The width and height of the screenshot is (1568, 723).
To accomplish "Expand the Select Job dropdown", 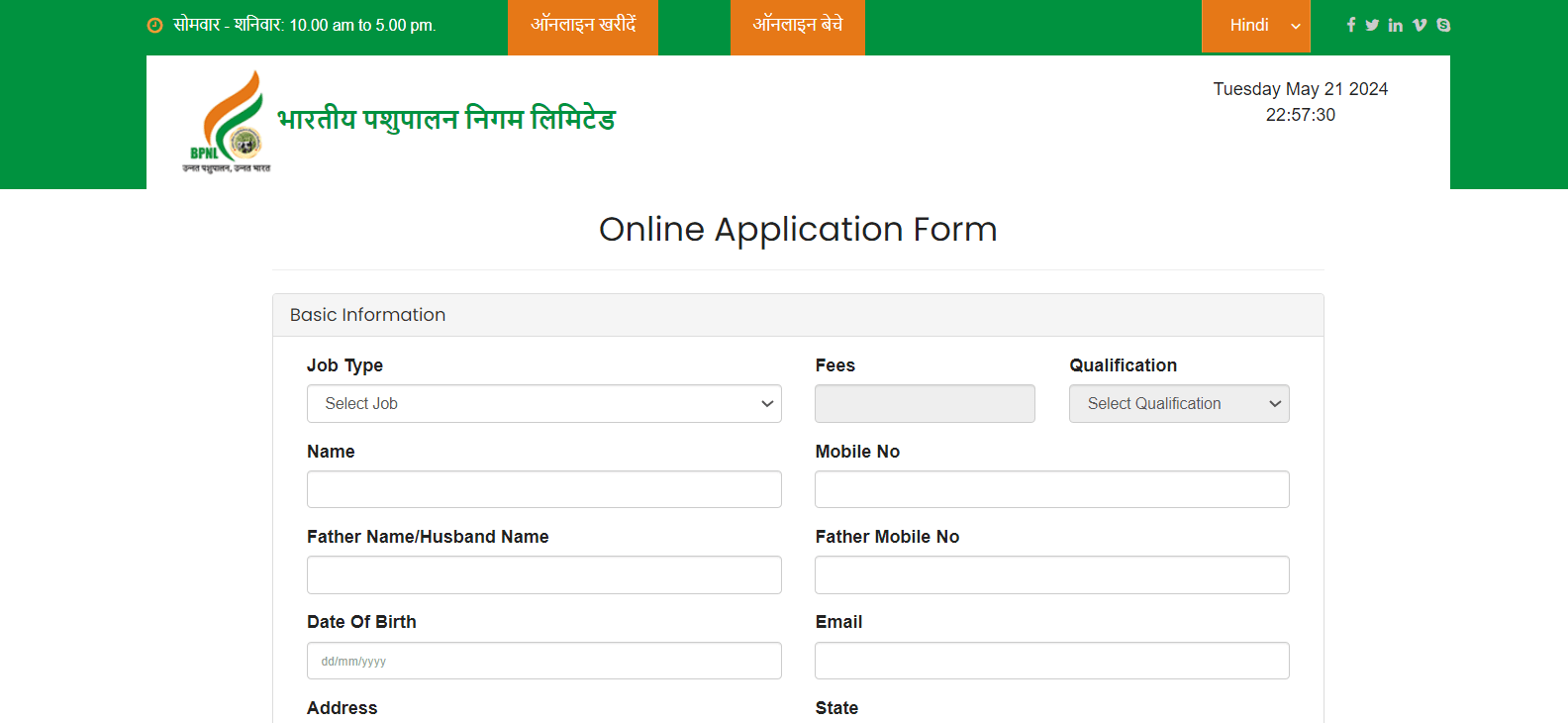I will 544,403.
